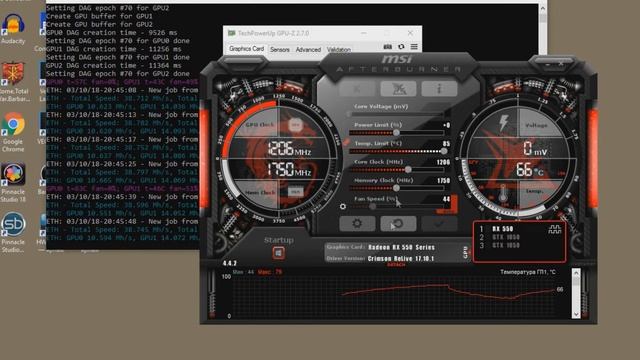Viewport: 640px width, 360px height.
Task: Open the Rome Total War Barbarian shortcut
Action: coord(14,82)
